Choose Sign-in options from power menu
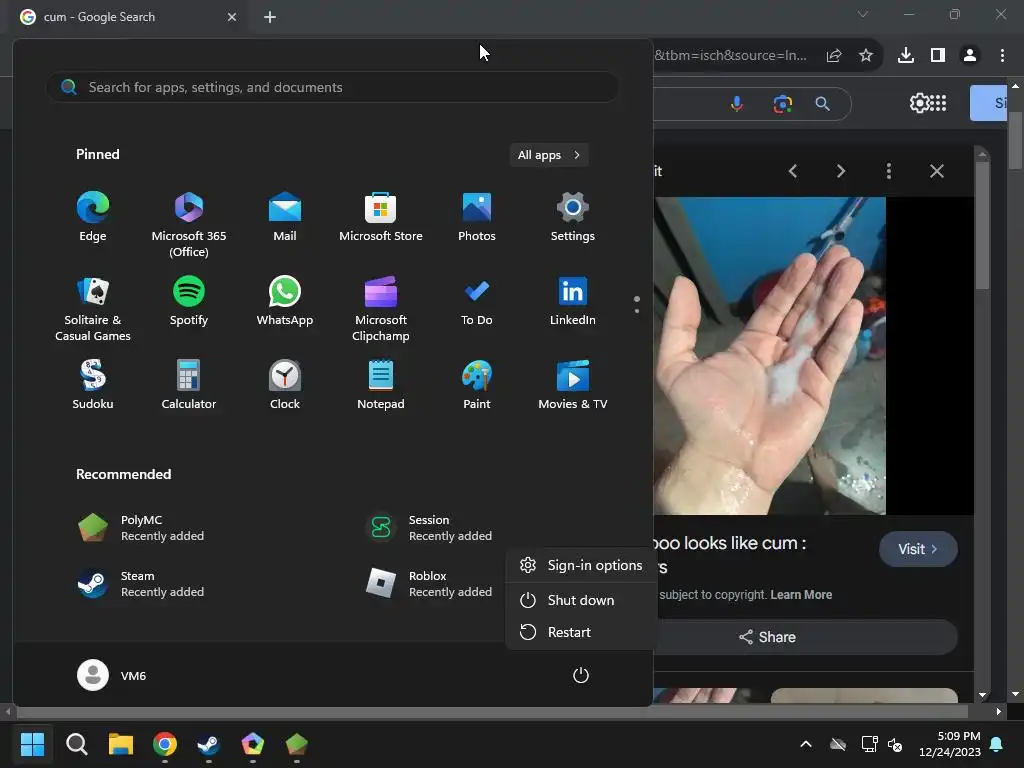Image resolution: width=1024 pixels, height=768 pixels. (x=581, y=566)
